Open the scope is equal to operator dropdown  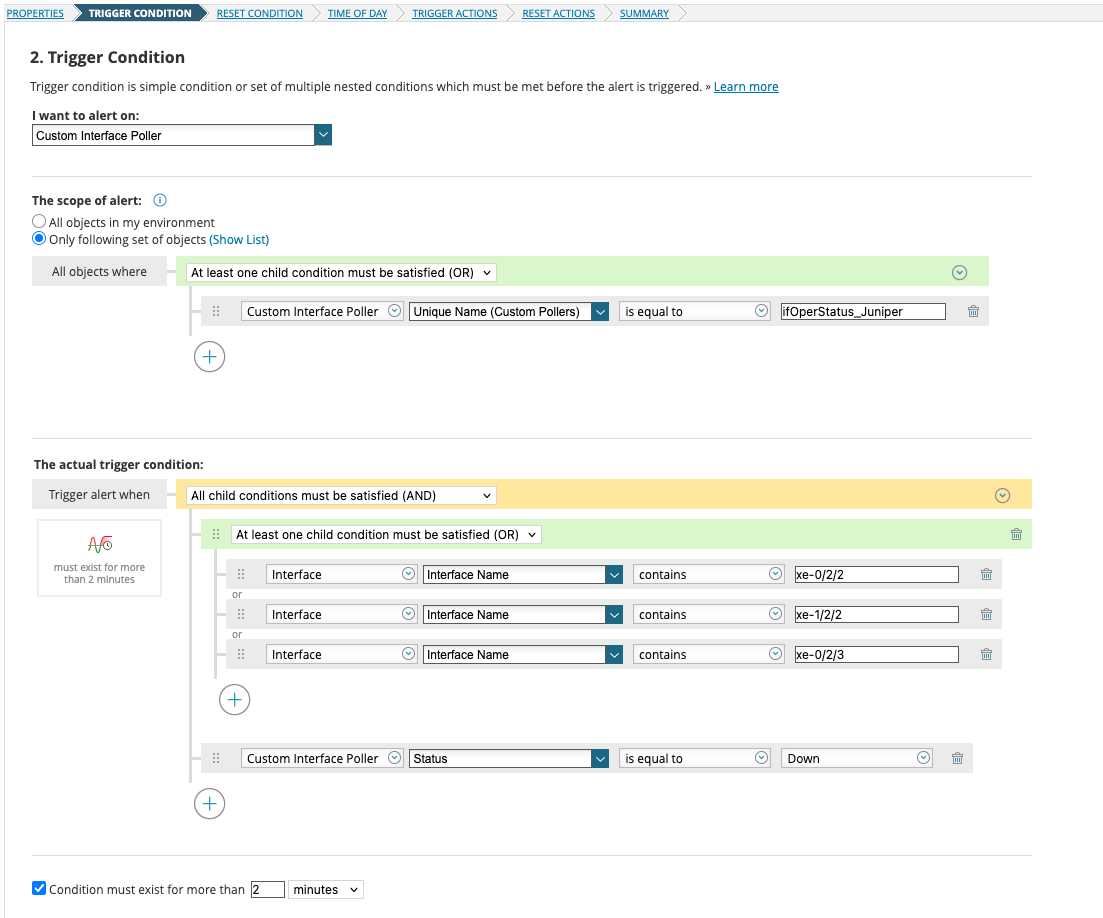(694, 311)
